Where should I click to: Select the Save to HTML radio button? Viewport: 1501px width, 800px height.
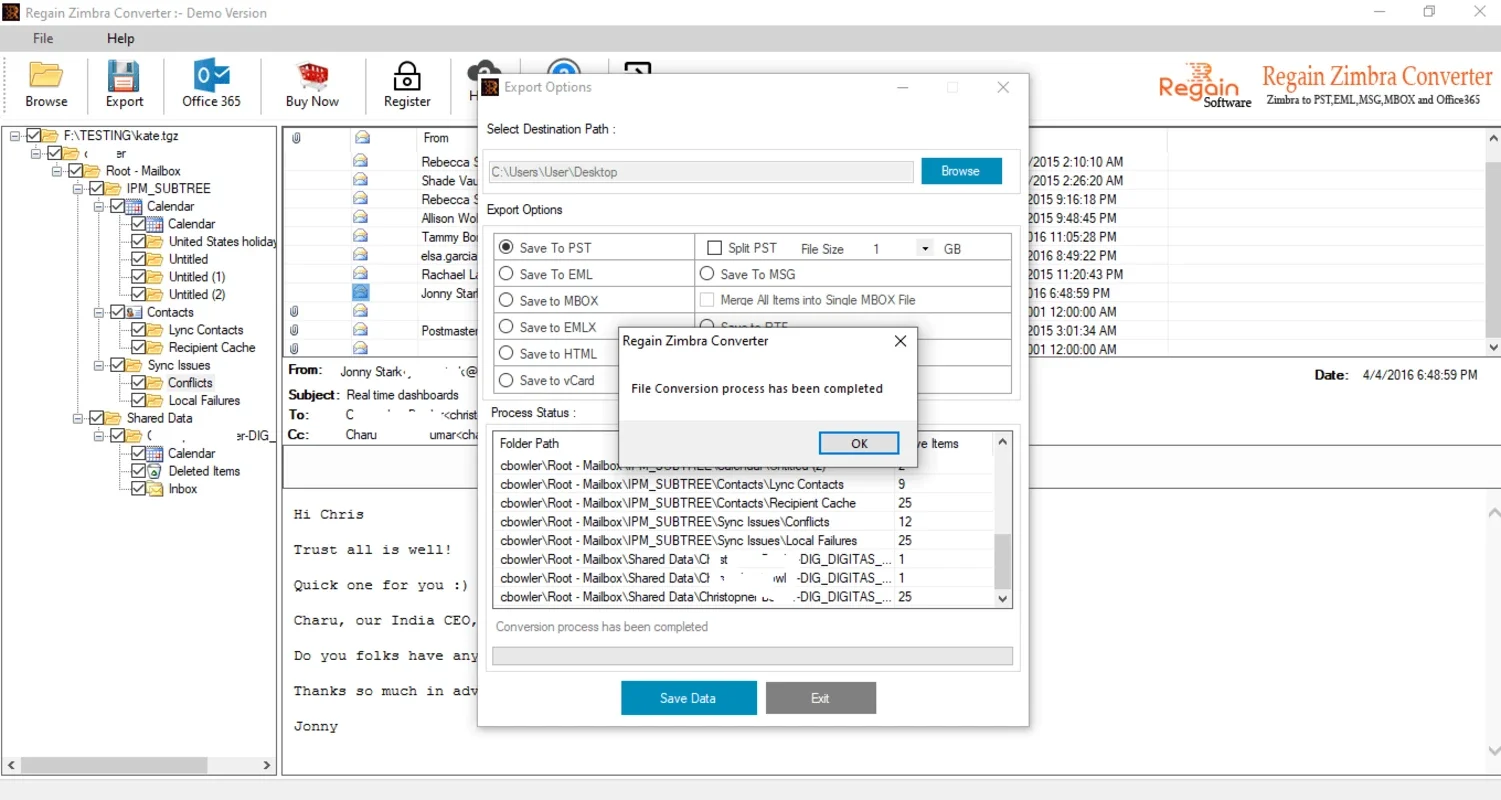pyautogui.click(x=506, y=353)
